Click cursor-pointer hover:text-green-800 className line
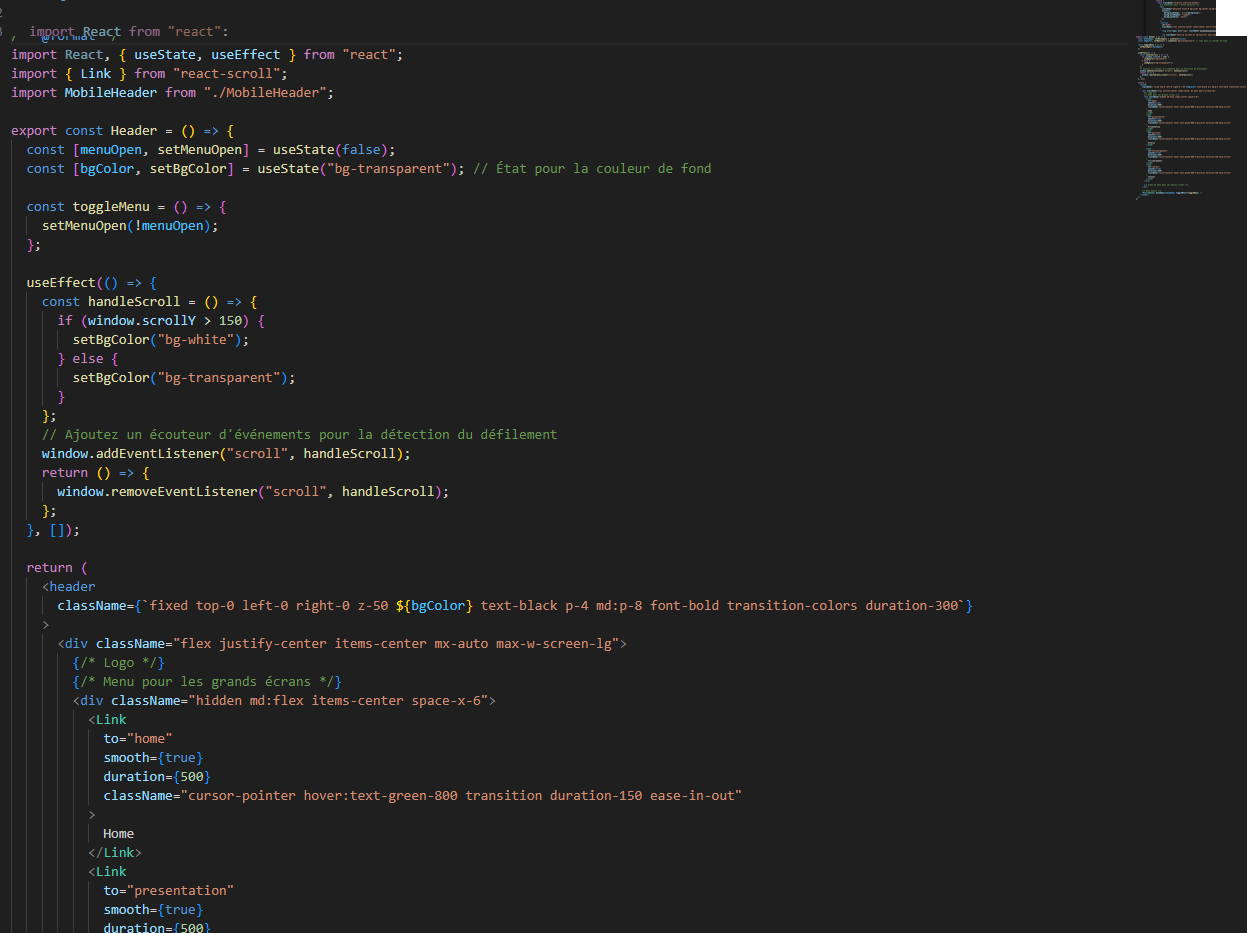 [x=423, y=795]
